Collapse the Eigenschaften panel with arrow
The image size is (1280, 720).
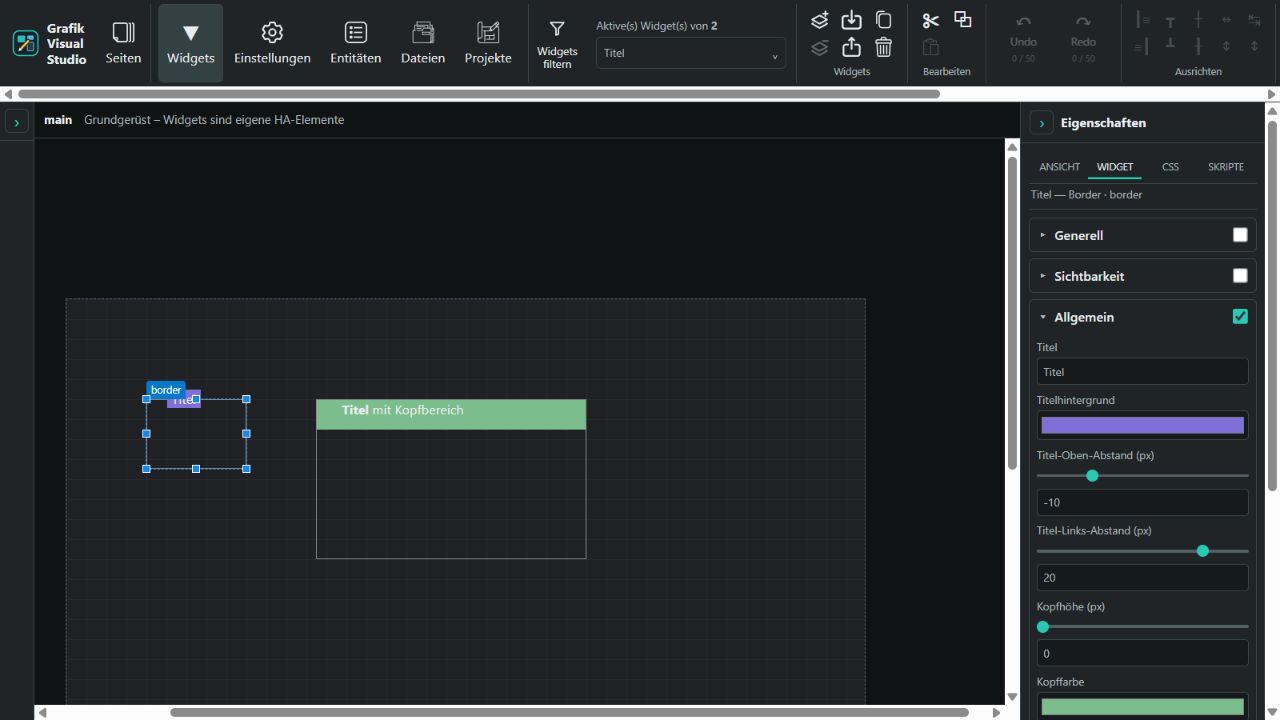coord(1042,123)
